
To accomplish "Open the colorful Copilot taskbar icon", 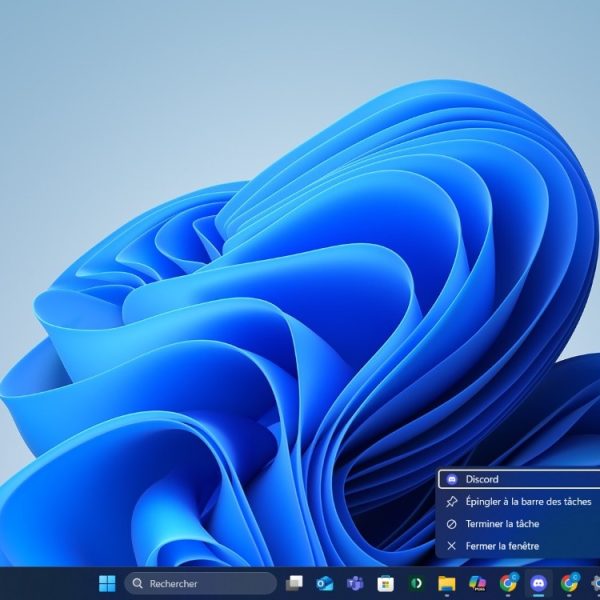I will (x=478, y=584).
